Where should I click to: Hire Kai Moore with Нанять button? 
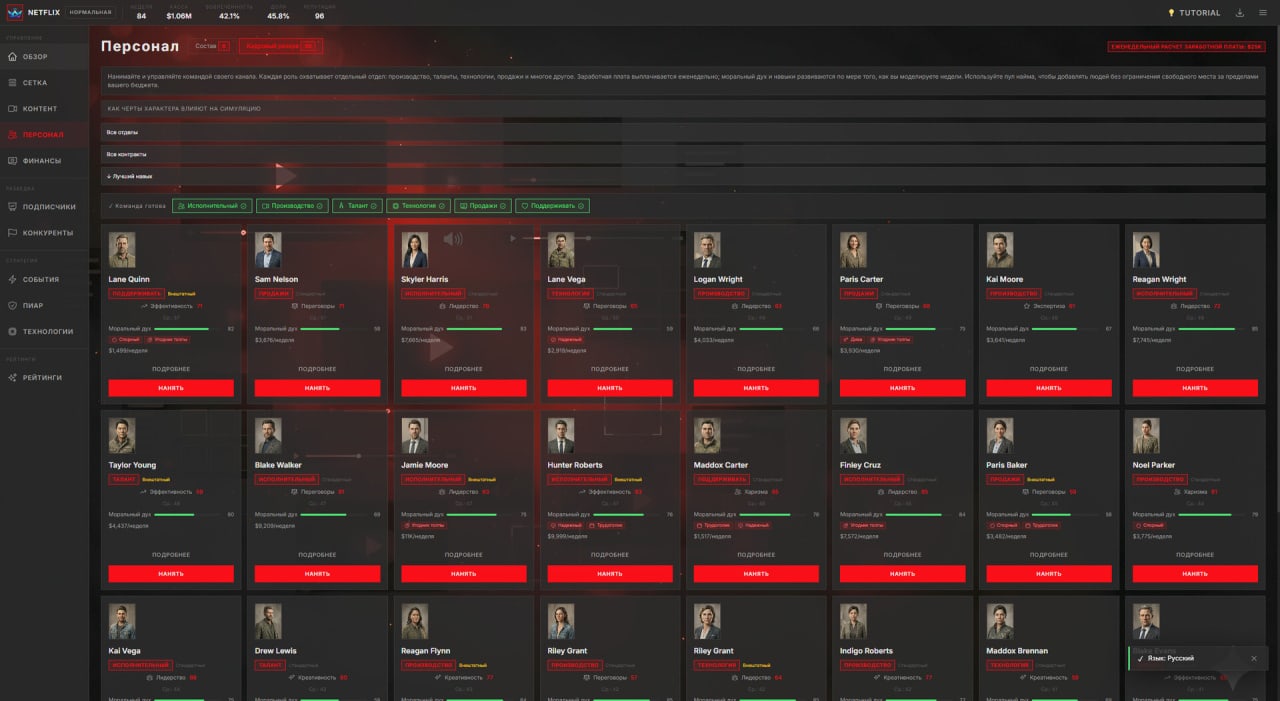point(1049,388)
